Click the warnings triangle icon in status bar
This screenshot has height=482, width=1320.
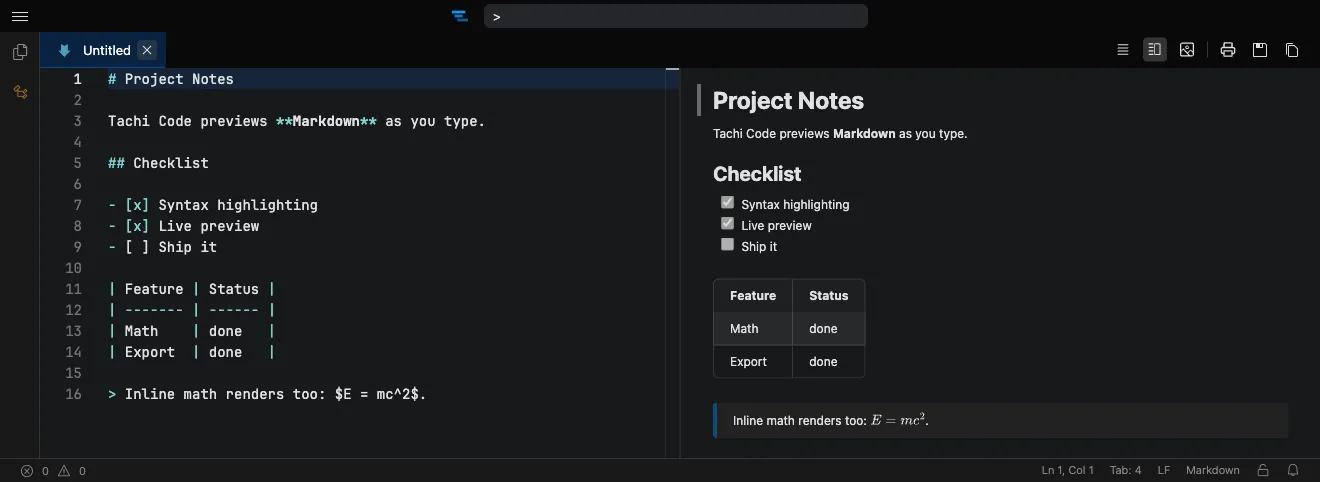pyautogui.click(x=64, y=470)
